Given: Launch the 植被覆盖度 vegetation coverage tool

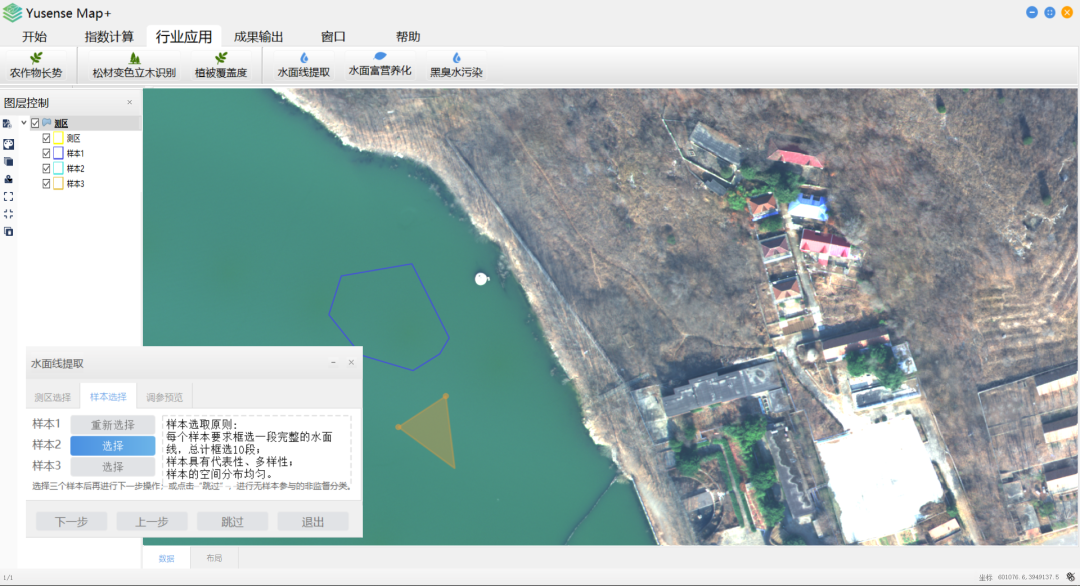Looking at the screenshot, I should [220, 66].
